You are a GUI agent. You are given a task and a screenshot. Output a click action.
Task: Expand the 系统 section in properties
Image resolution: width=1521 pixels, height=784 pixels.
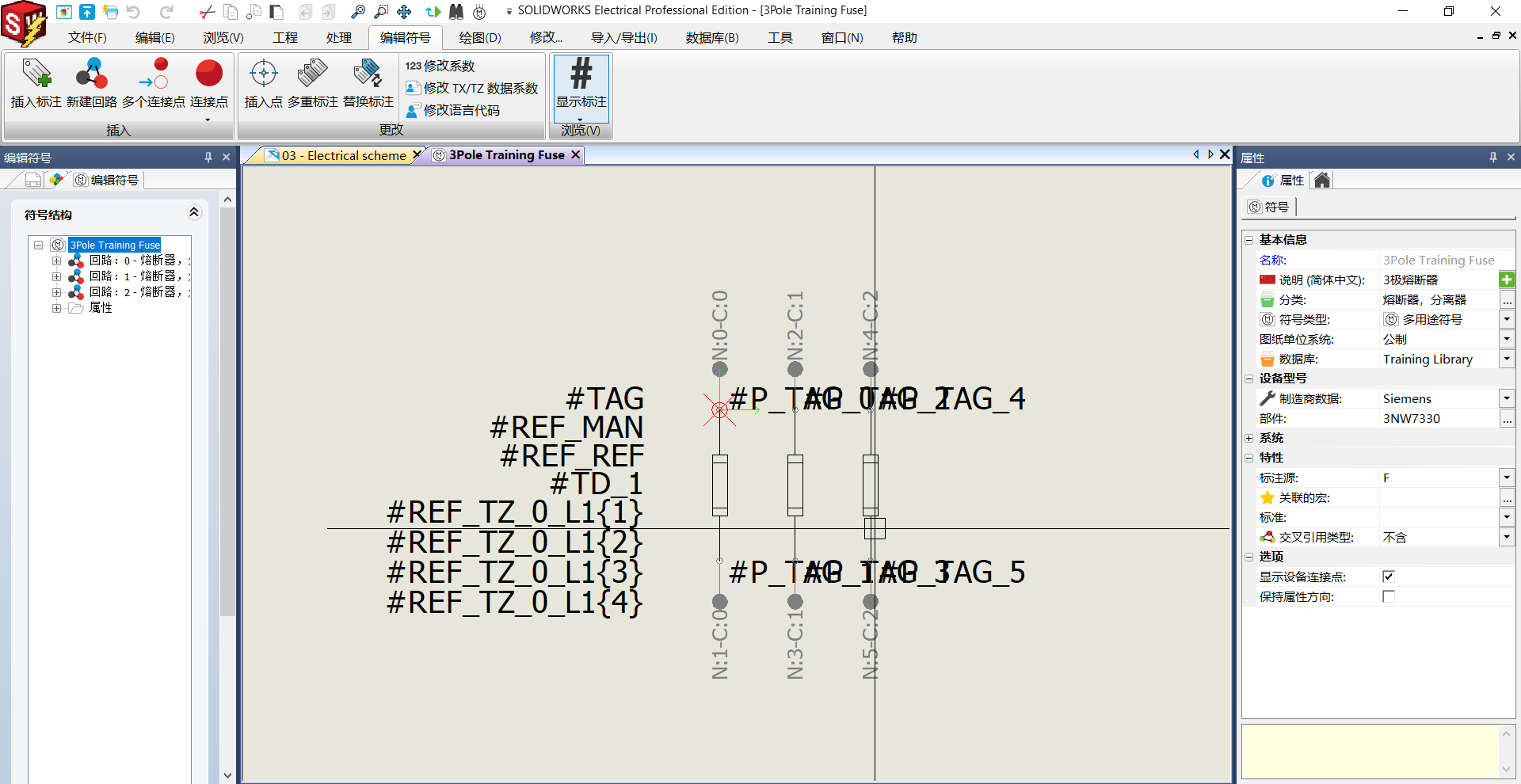point(1248,438)
